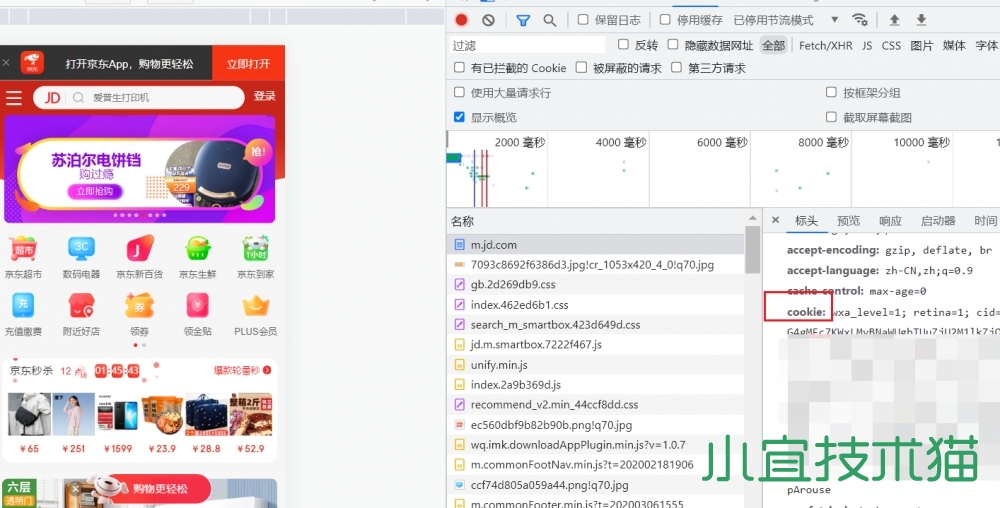Dismiss the 购物更轻松 floating bar X
The height and width of the screenshot is (508, 1000).
click(x=75, y=489)
